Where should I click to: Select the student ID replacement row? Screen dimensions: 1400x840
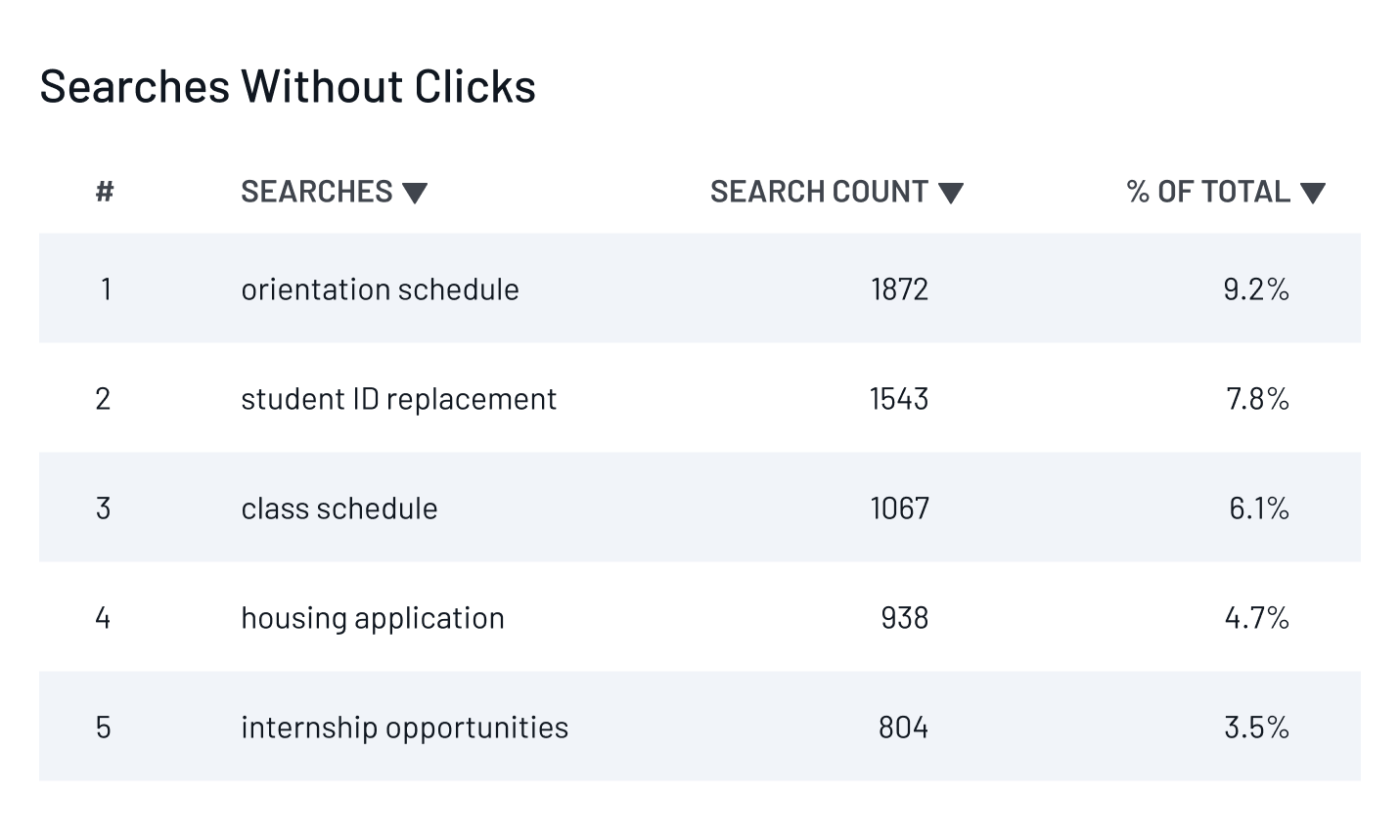tap(399, 398)
